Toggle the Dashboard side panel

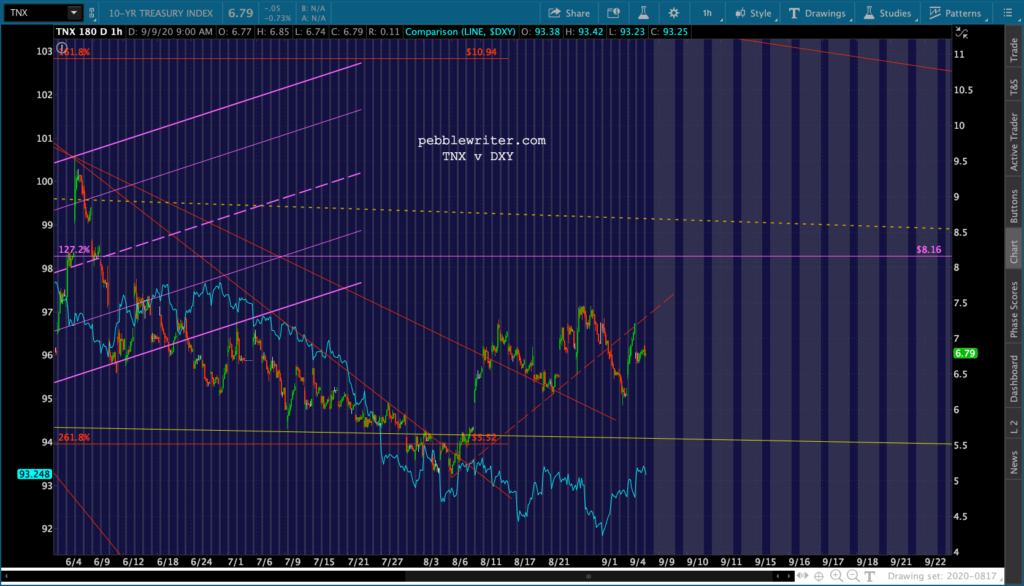coord(1013,381)
